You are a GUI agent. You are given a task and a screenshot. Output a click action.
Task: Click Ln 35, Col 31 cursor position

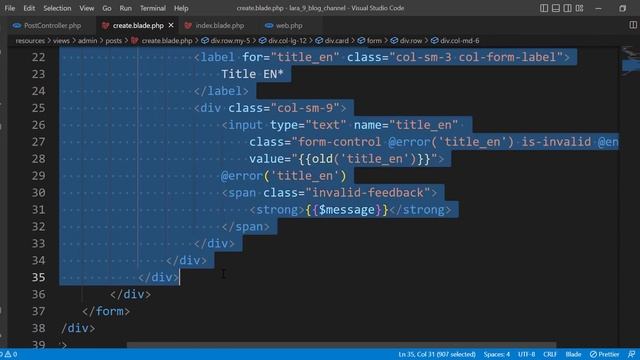tap(437, 354)
